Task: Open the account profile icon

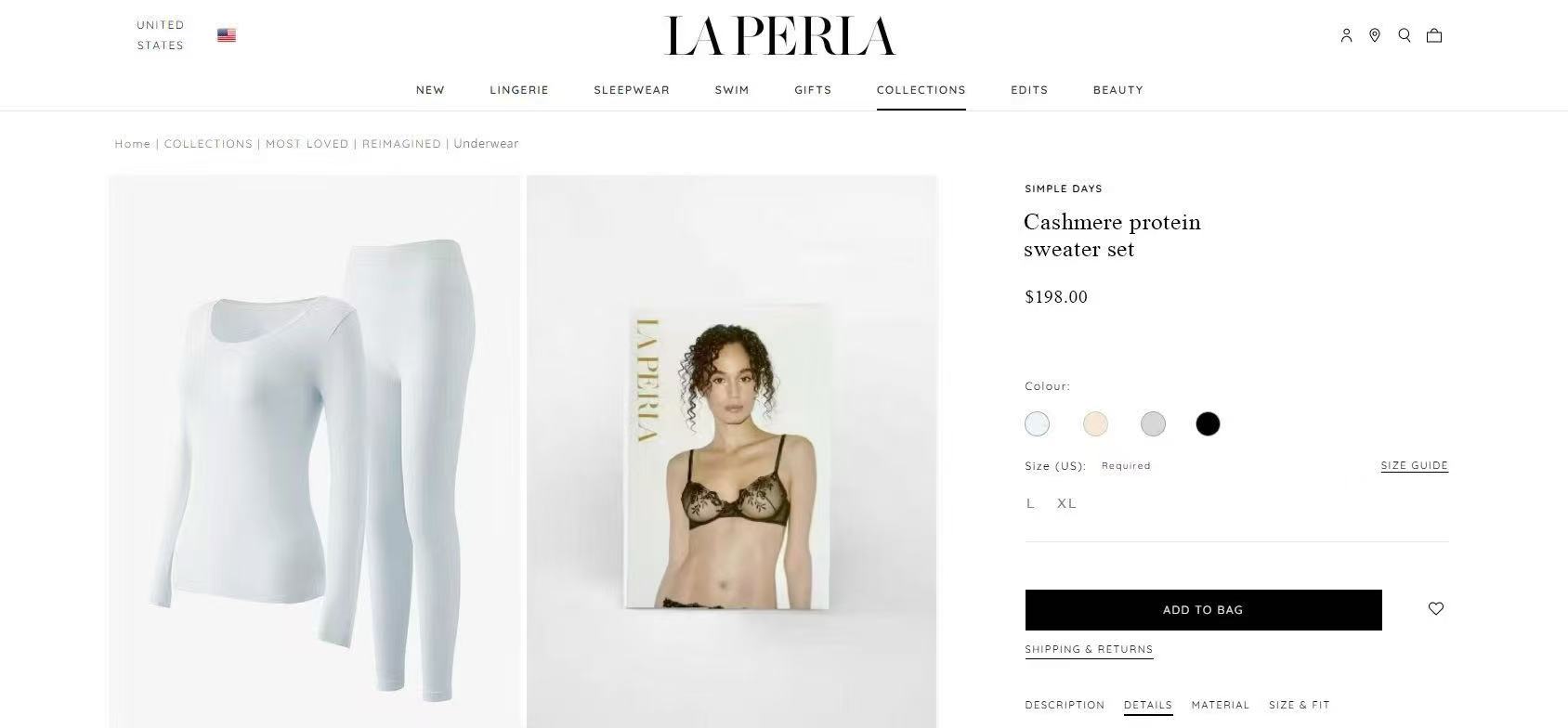Action: (1346, 35)
